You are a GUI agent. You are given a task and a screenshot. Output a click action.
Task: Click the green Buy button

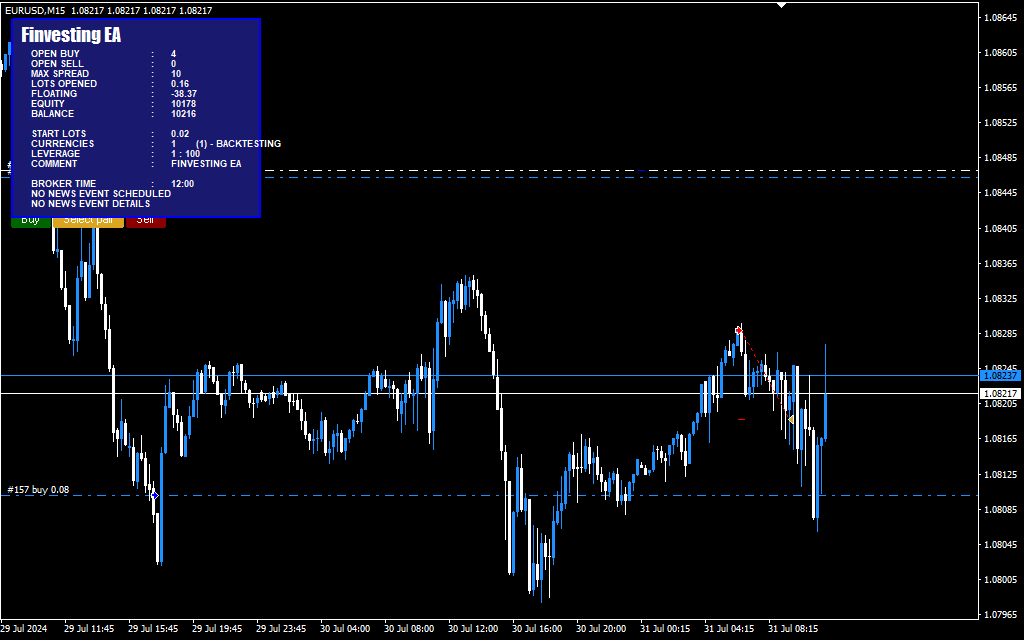31,221
